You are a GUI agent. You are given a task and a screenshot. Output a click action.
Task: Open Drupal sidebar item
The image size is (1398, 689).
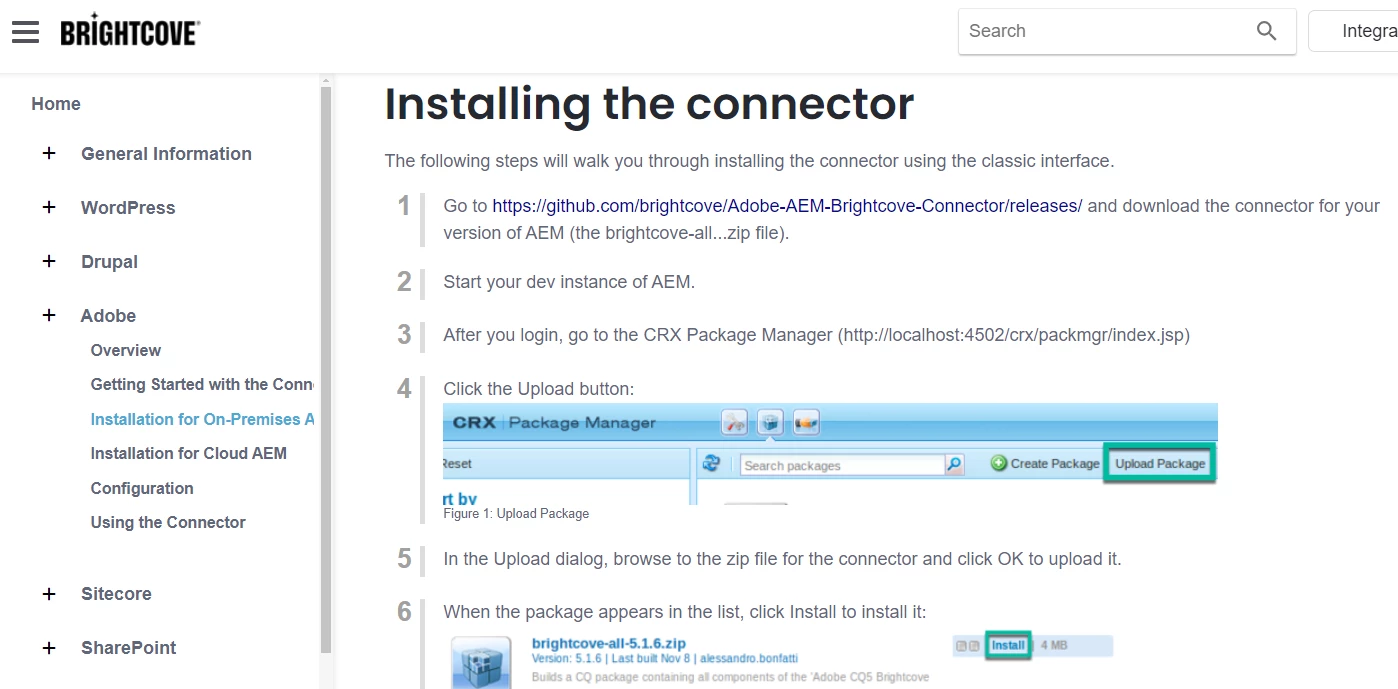[x=109, y=262]
